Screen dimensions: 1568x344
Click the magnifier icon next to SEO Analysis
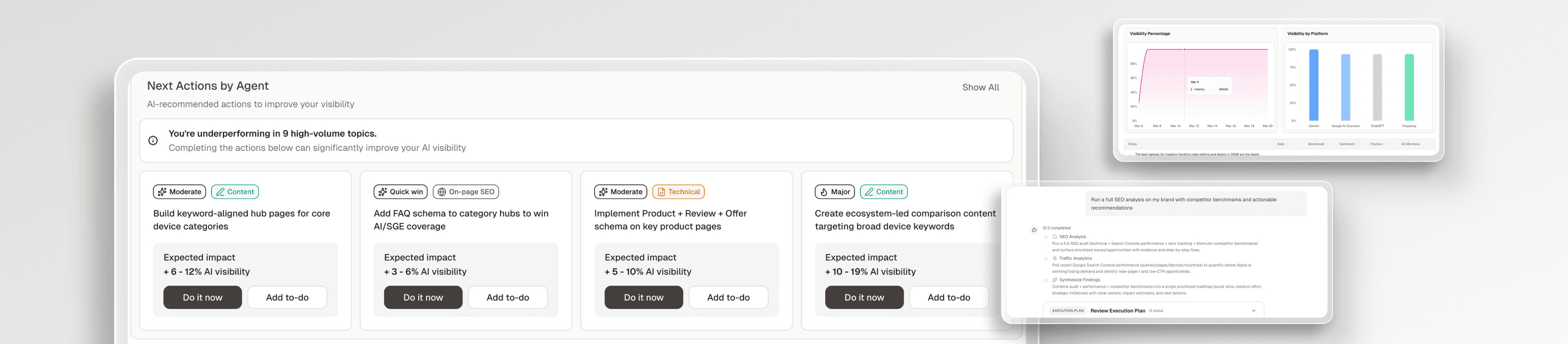click(1055, 237)
